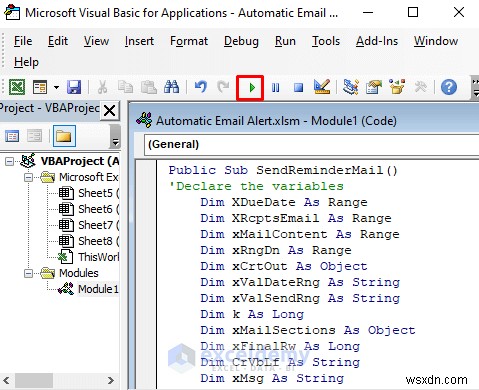Select Sheet8 in project tree
Image resolution: width=479 pixels, height=390 pixels.
[95, 241]
